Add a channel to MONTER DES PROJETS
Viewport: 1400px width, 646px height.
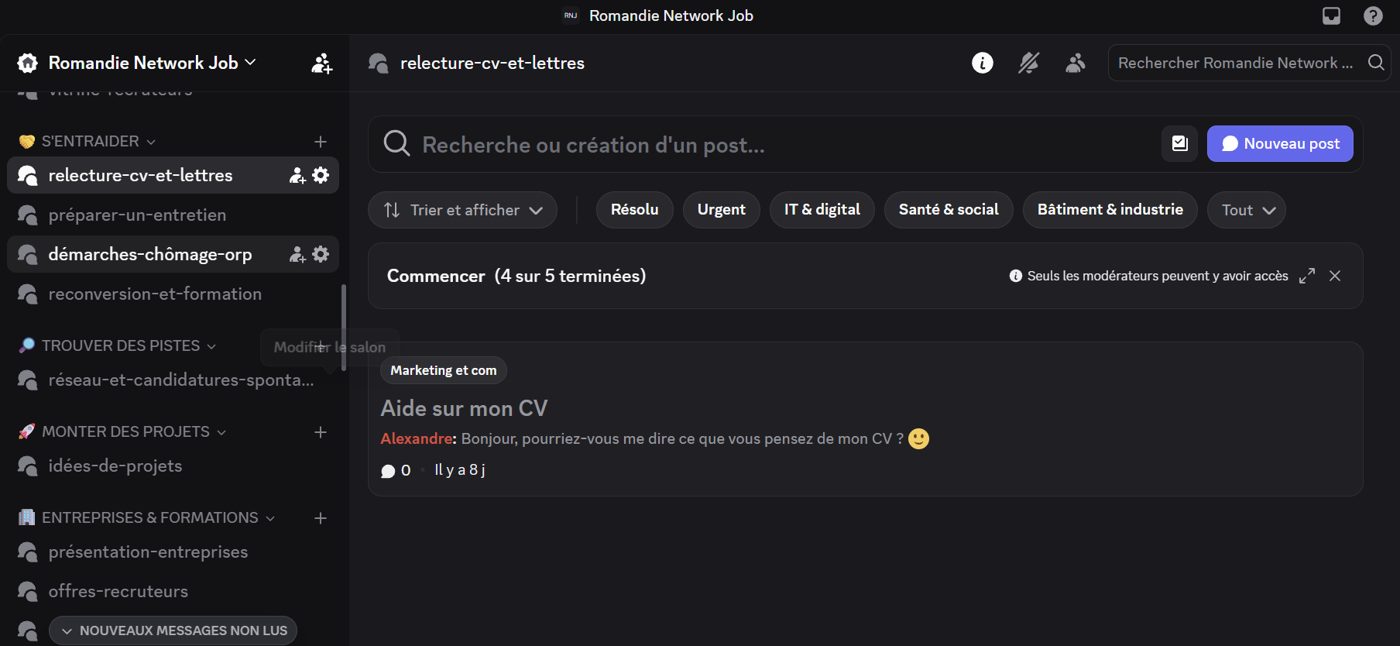click(x=320, y=432)
